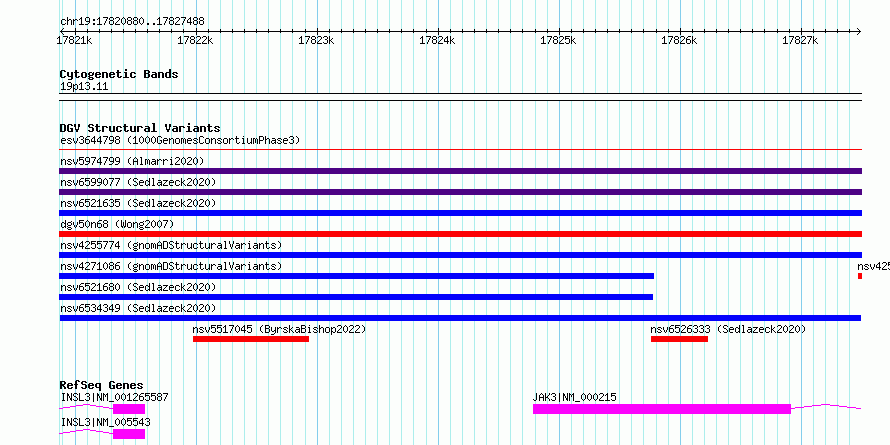Screen dimensions: 890x445
Task: Open nsv5974799 (Almarri2020) label
Action: (x=132, y=161)
